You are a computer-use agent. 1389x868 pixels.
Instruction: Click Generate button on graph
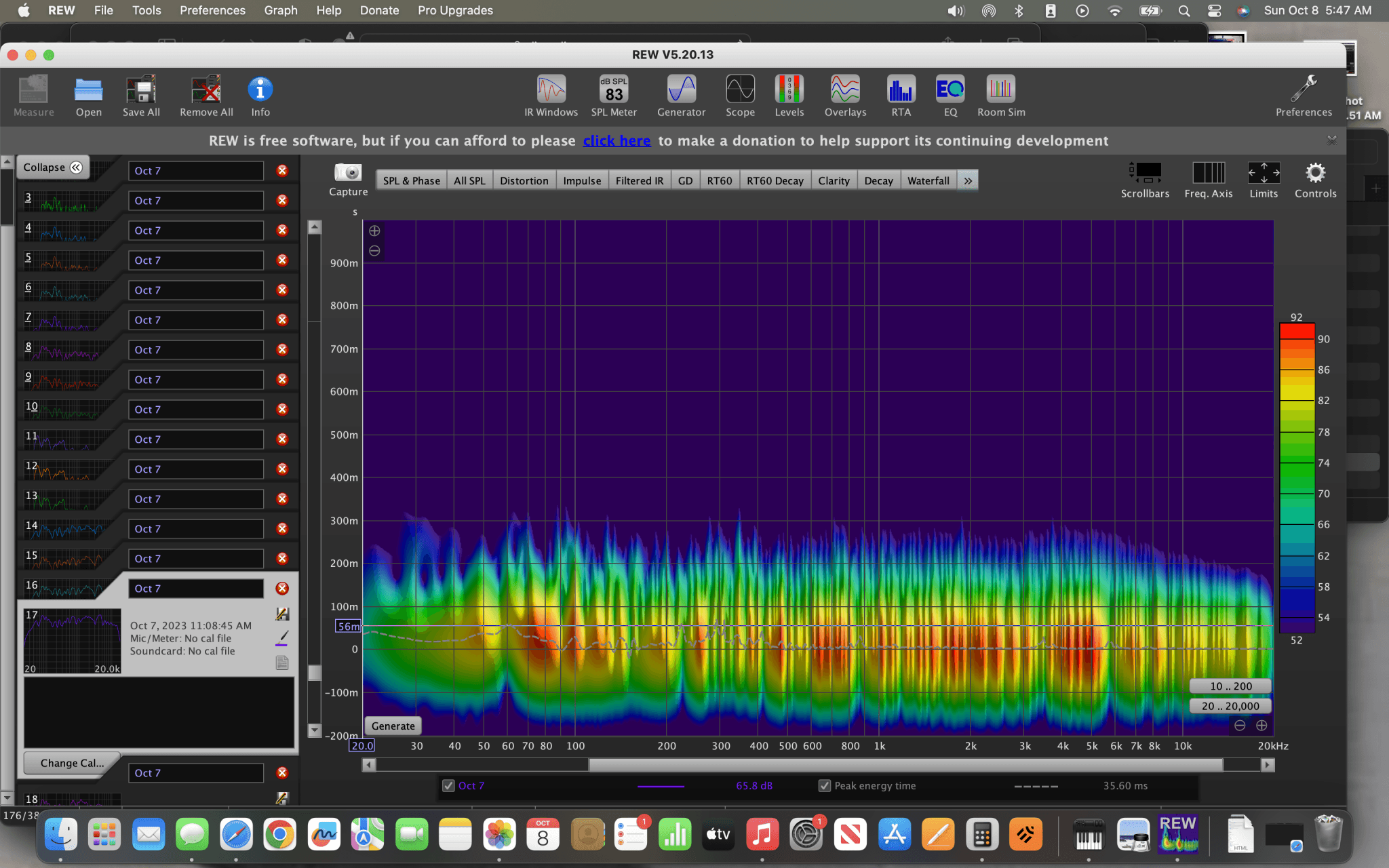(393, 726)
